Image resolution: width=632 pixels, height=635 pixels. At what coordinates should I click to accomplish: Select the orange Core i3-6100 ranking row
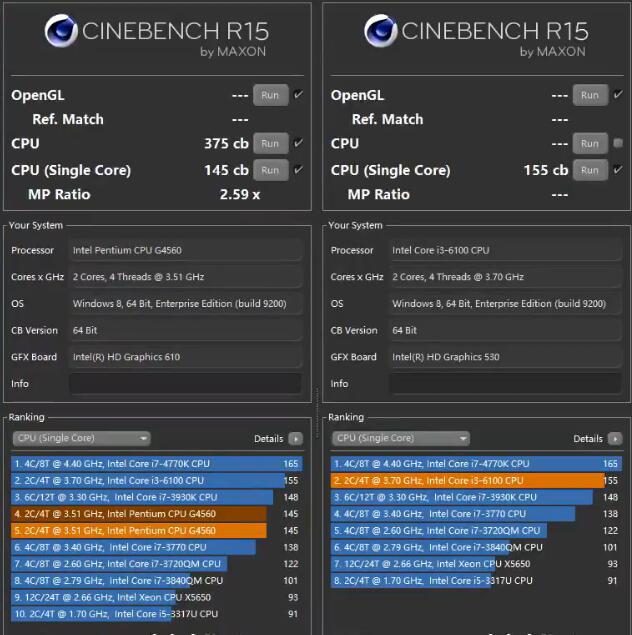[466, 480]
